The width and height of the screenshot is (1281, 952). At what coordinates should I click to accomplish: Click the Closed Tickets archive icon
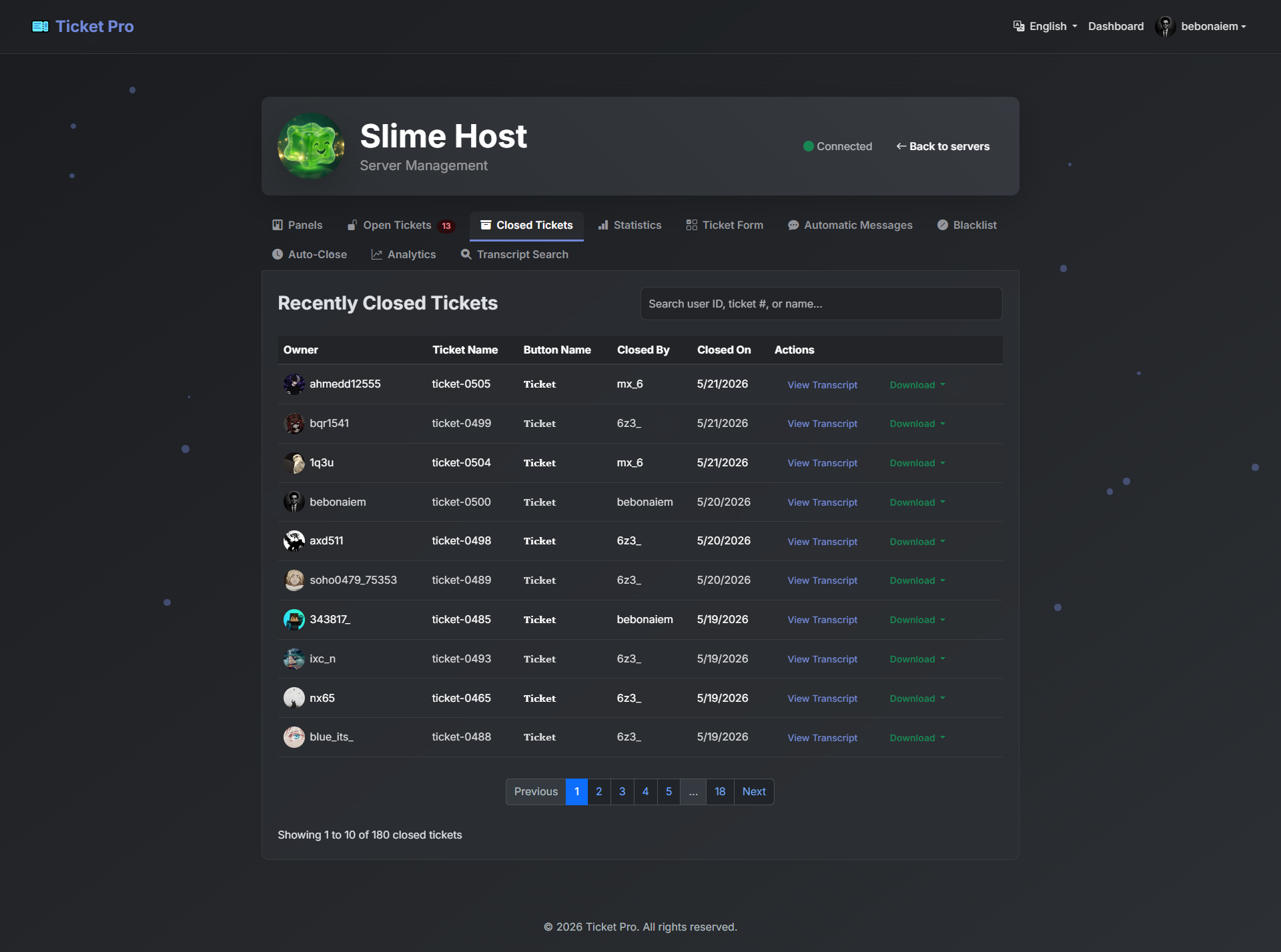(486, 225)
